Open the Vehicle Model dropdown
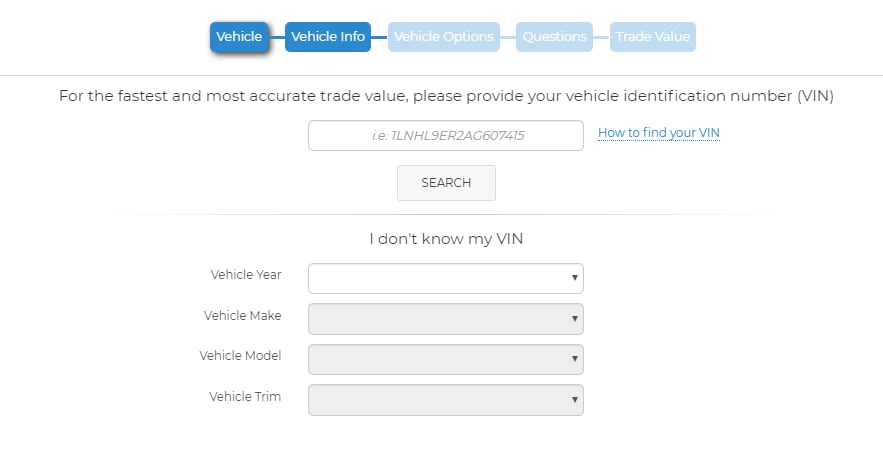This screenshot has height=462, width=883. click(445, 359)
